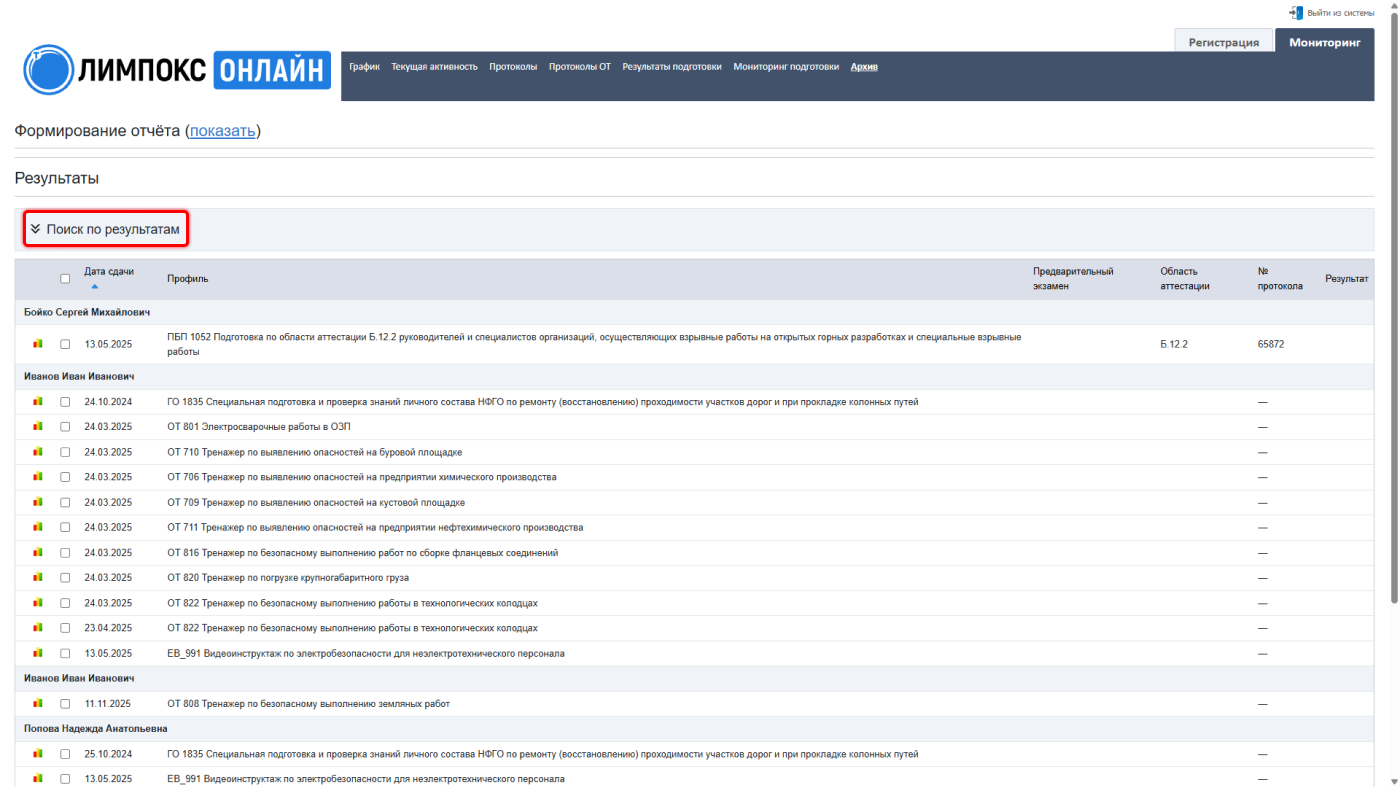Switch to the Регистрация tab
The image size is (1400, 787).
coord(1223,42)
